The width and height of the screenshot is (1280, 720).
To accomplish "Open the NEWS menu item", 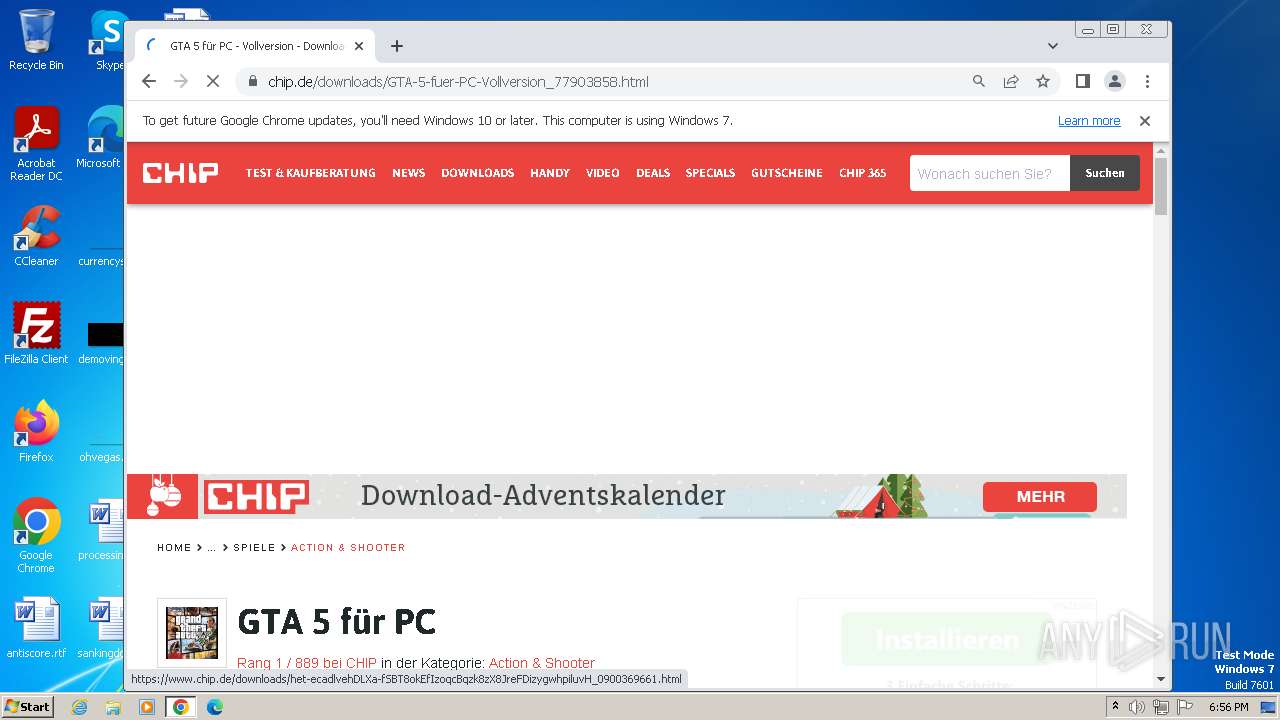I will 408,173.
